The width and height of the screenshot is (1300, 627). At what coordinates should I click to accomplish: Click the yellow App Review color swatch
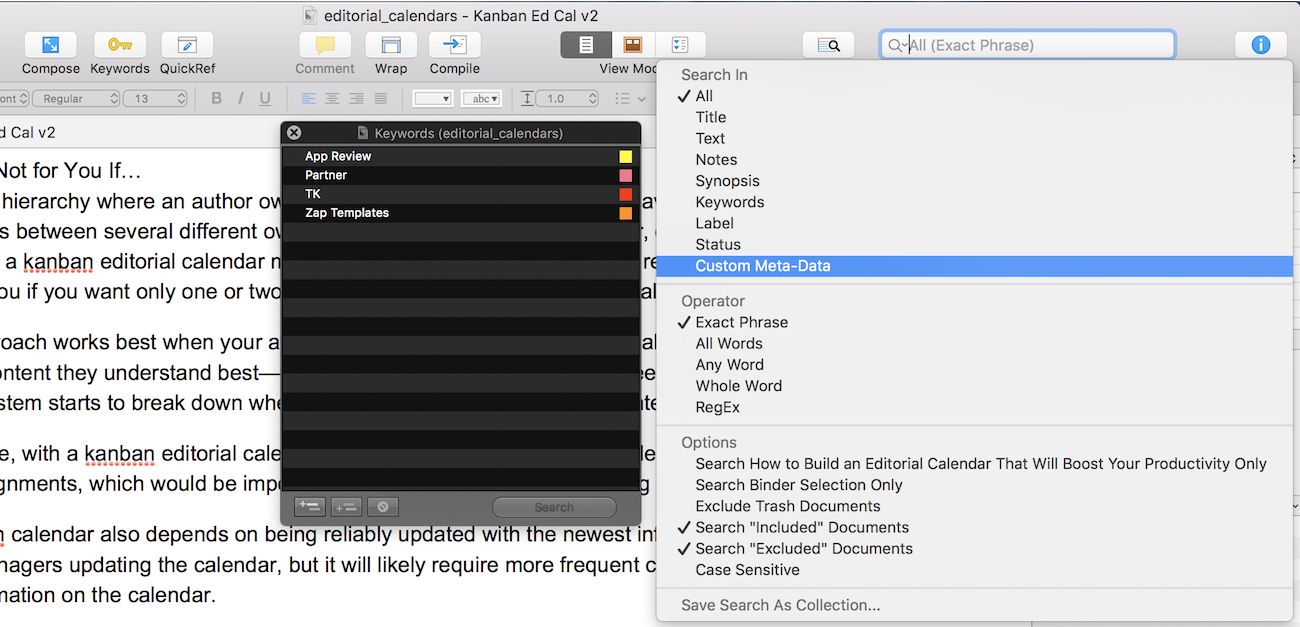pyautogui.click(x=625, y=157)
